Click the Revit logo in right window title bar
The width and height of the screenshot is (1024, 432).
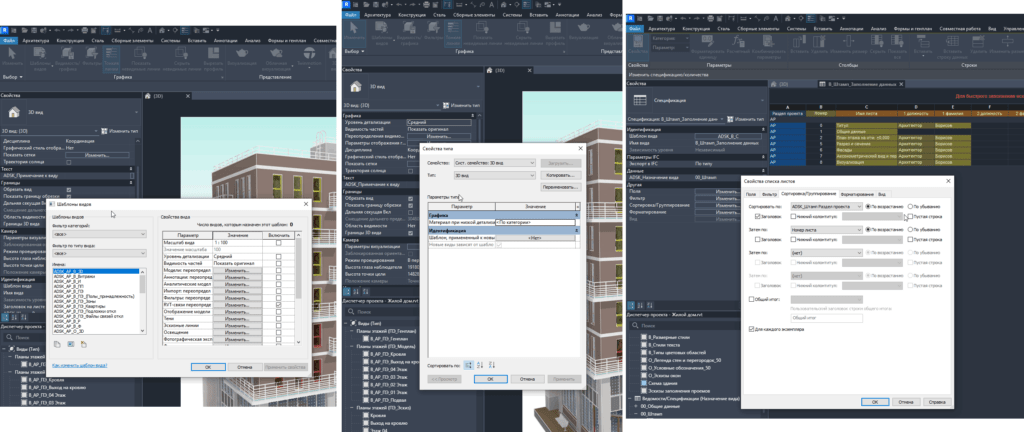click(x=632, y=19)
